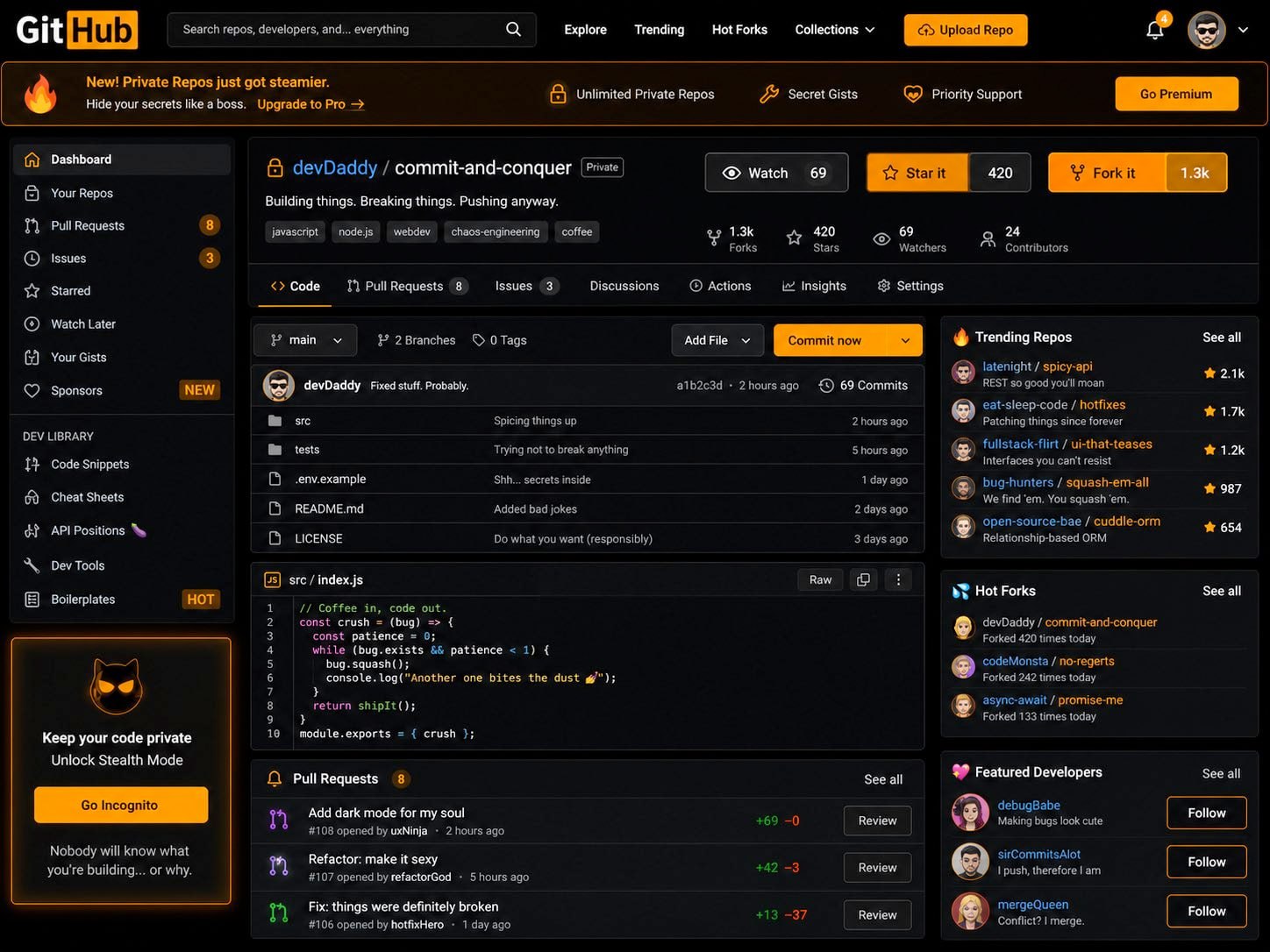1270x952 pixels.
Task: Open the spicy-api trending repo link
Action: (1067, 366)
